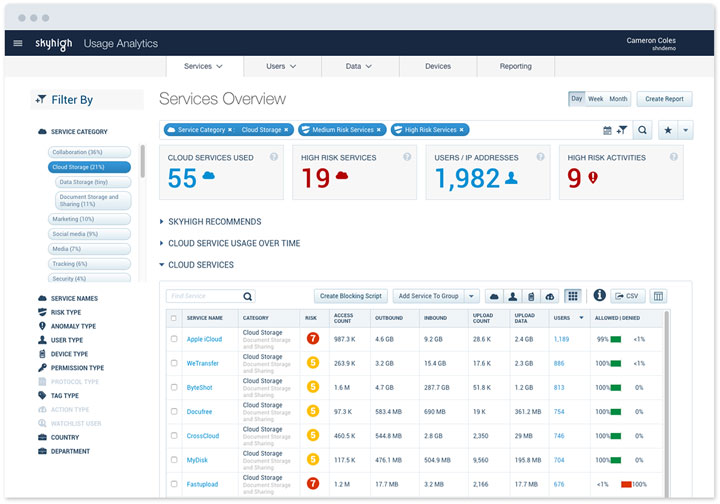This screenshot has height=504, width=720.
Task: Click the search magnifier beside filter bar
Action: pyautogui.click(x=642, y=130)
